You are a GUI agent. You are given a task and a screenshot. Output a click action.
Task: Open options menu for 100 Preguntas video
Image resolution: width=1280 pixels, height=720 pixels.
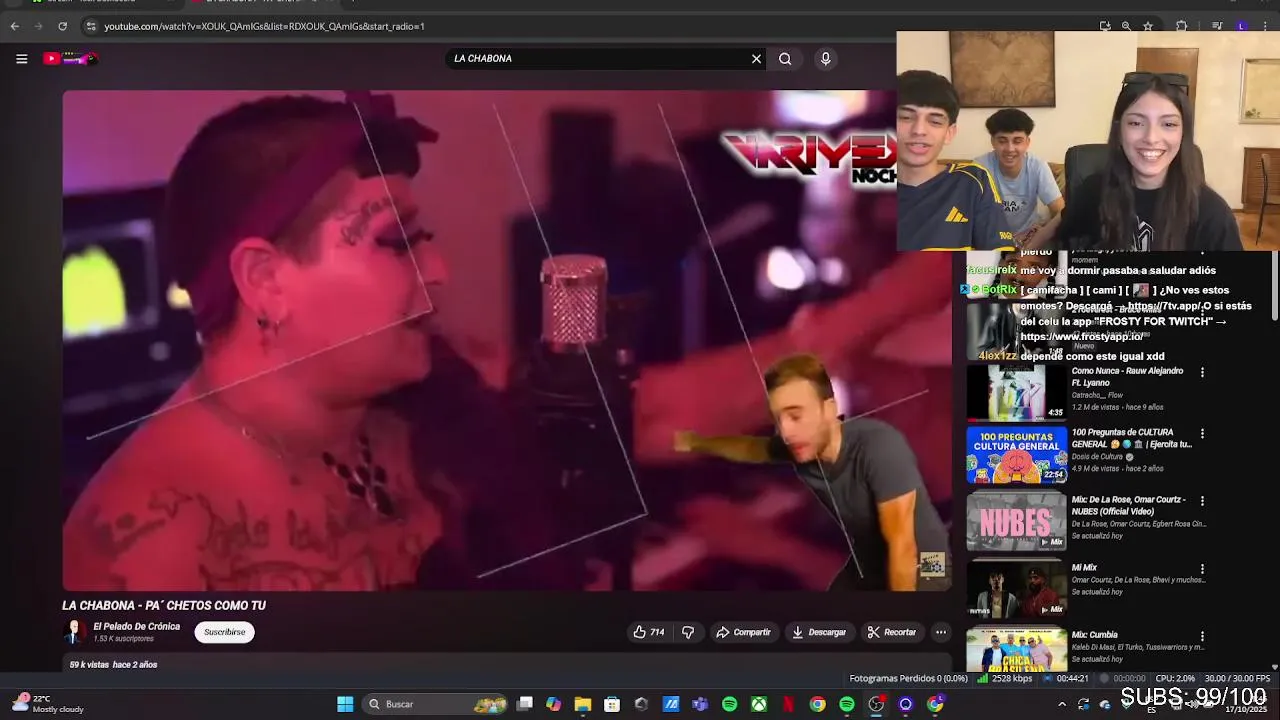click(1202, 434)
